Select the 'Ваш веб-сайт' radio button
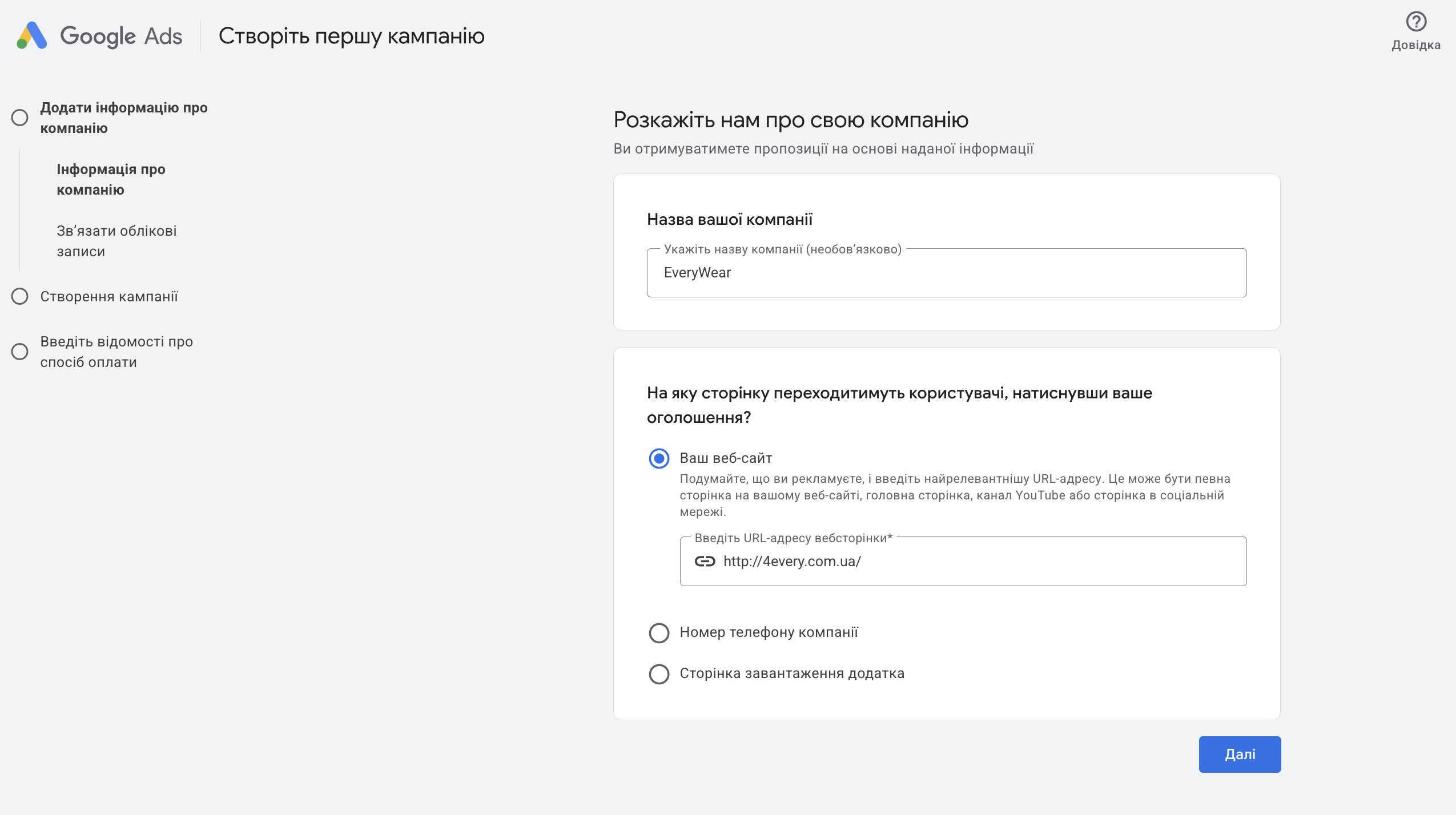The image size is (1456, 815). click(659, 458)
